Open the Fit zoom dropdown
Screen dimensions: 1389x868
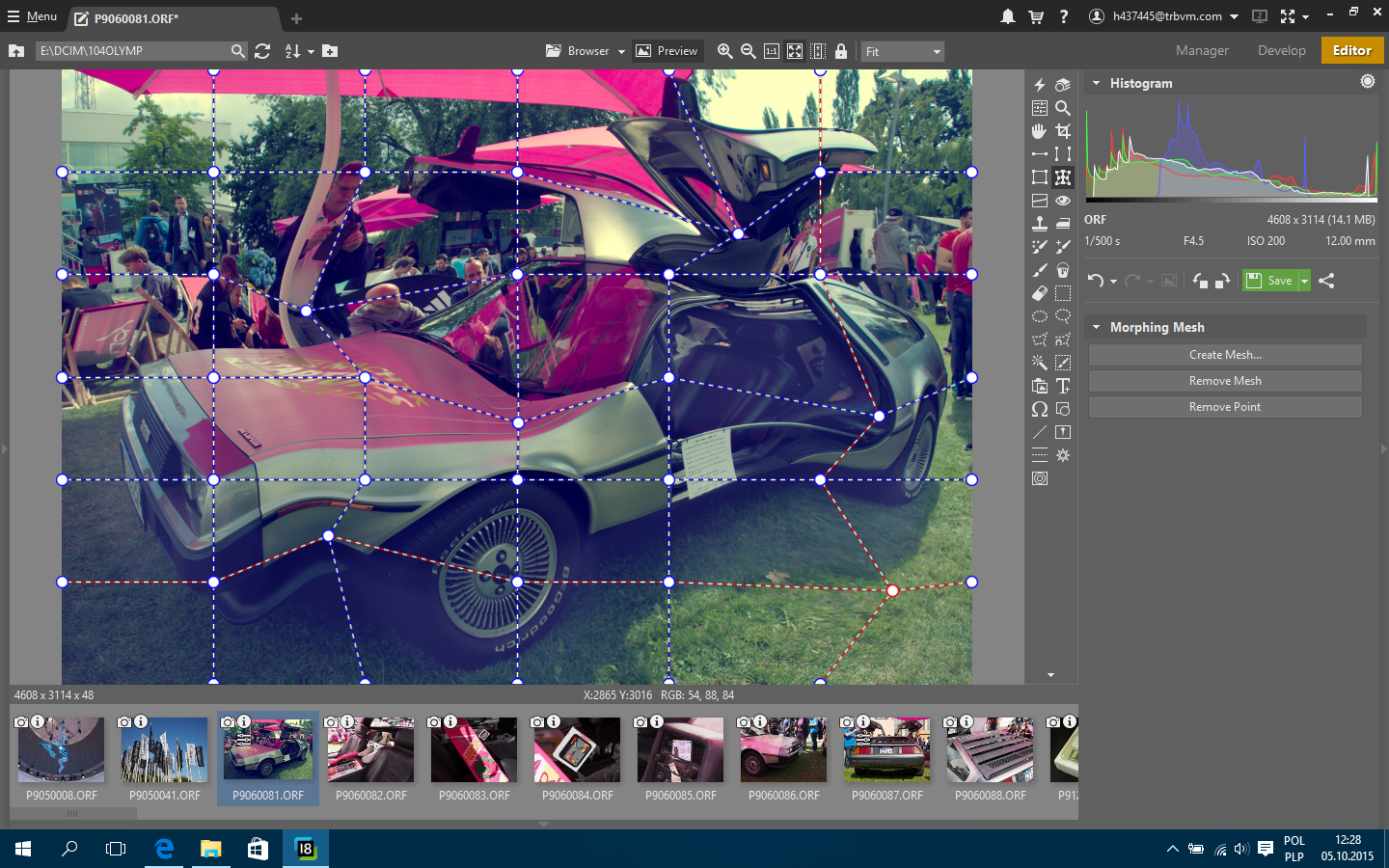(903, 51)
